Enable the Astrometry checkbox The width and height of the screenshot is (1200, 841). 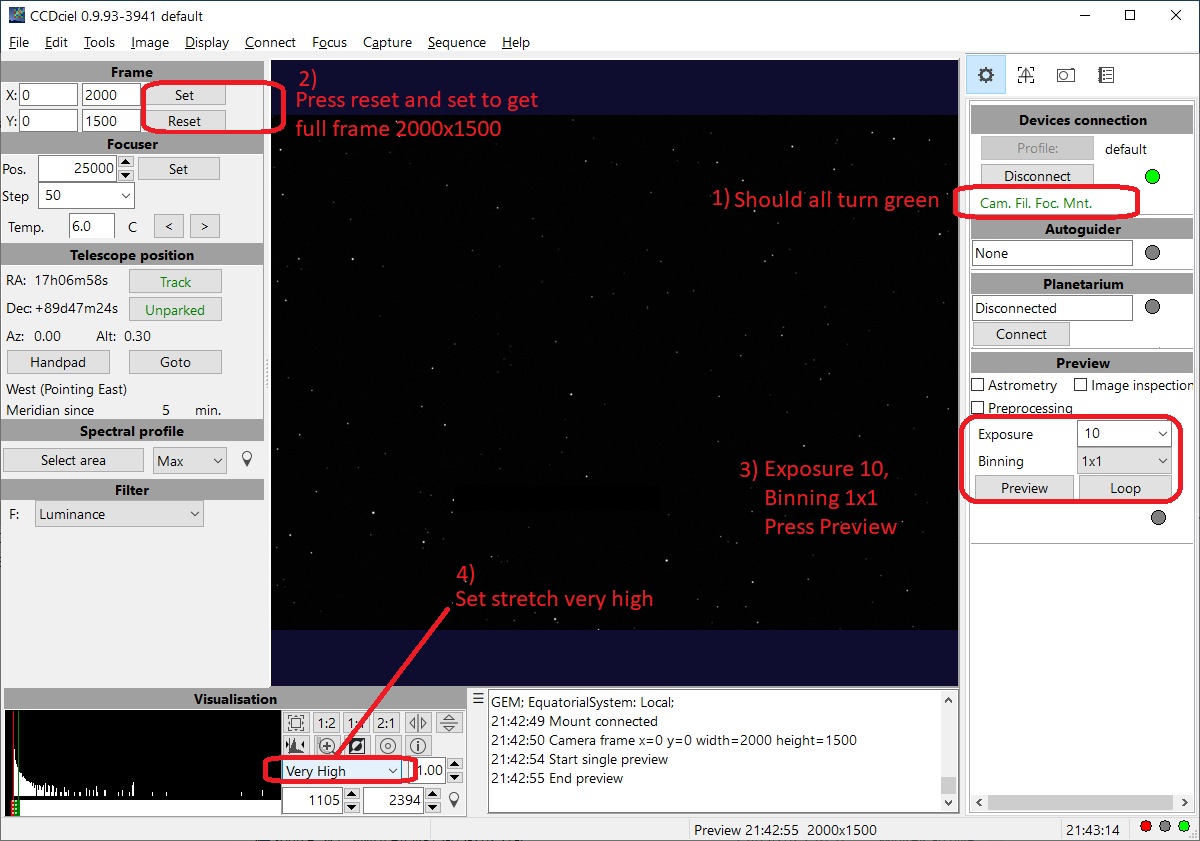[x=979, y=385]
